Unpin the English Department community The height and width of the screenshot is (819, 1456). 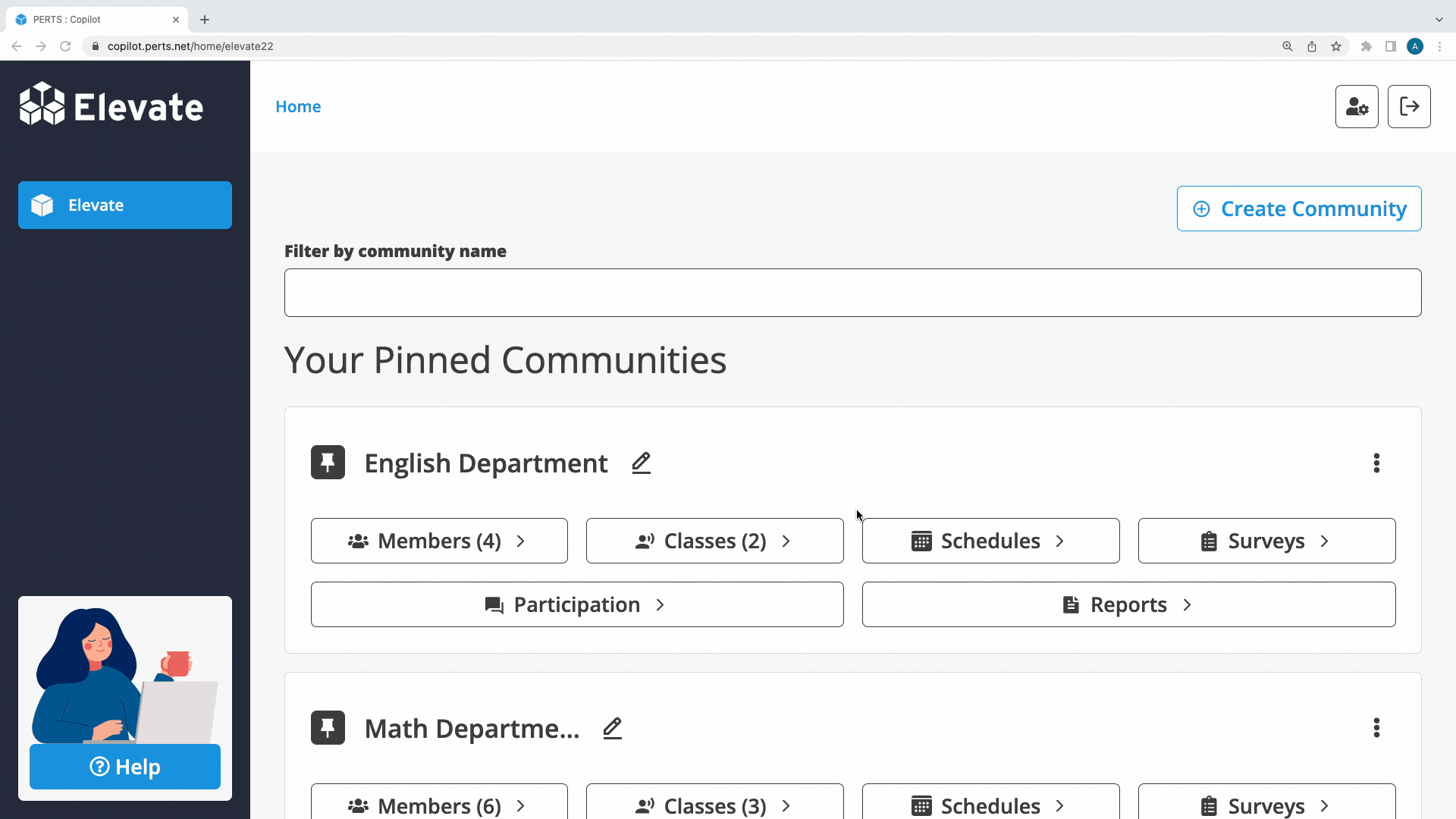pos(328,463)
